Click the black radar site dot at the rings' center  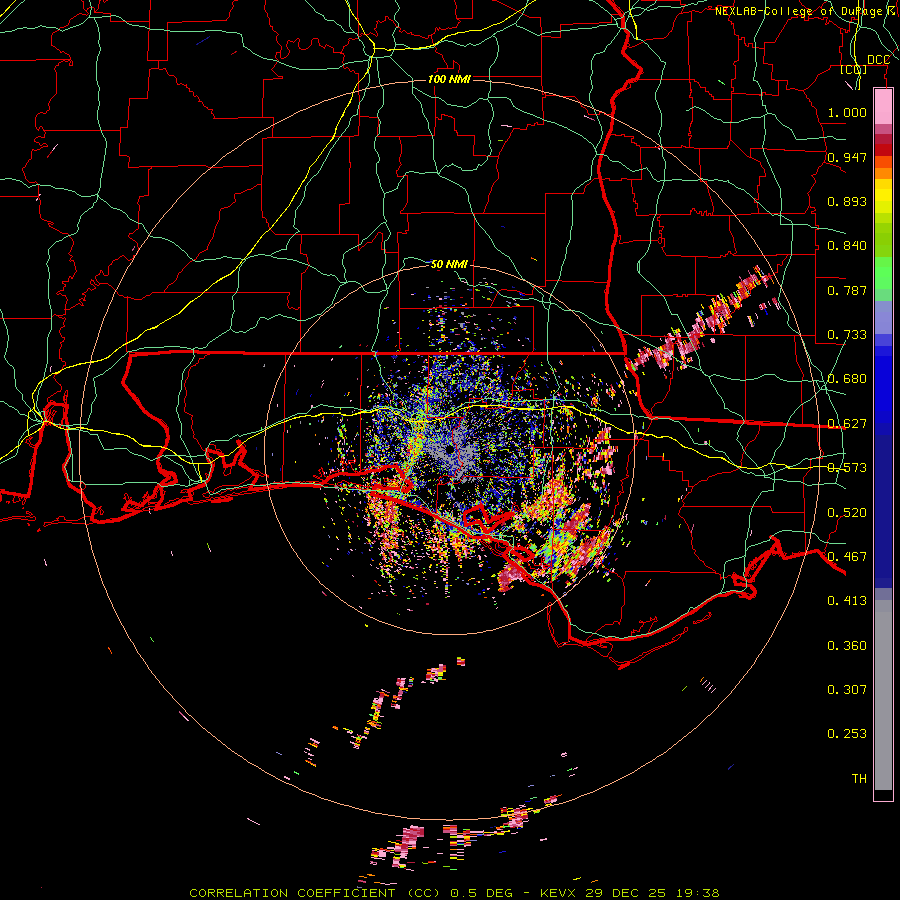coord(449,451)
